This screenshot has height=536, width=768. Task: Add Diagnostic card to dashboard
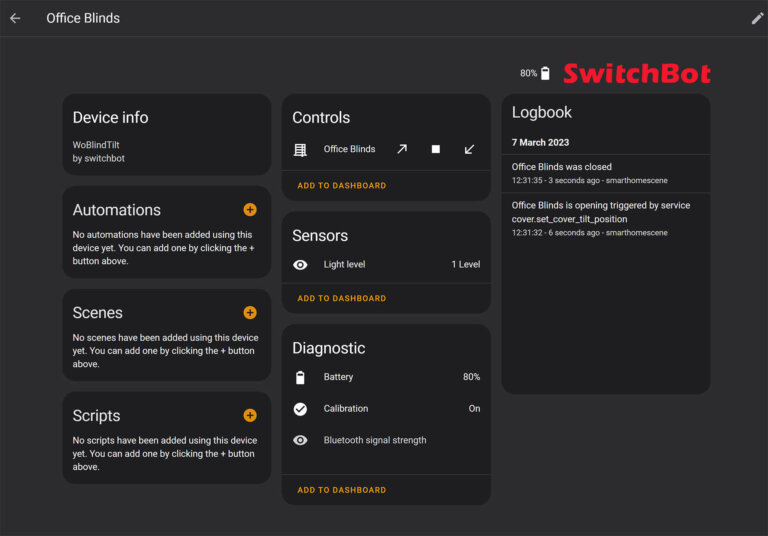341,490
